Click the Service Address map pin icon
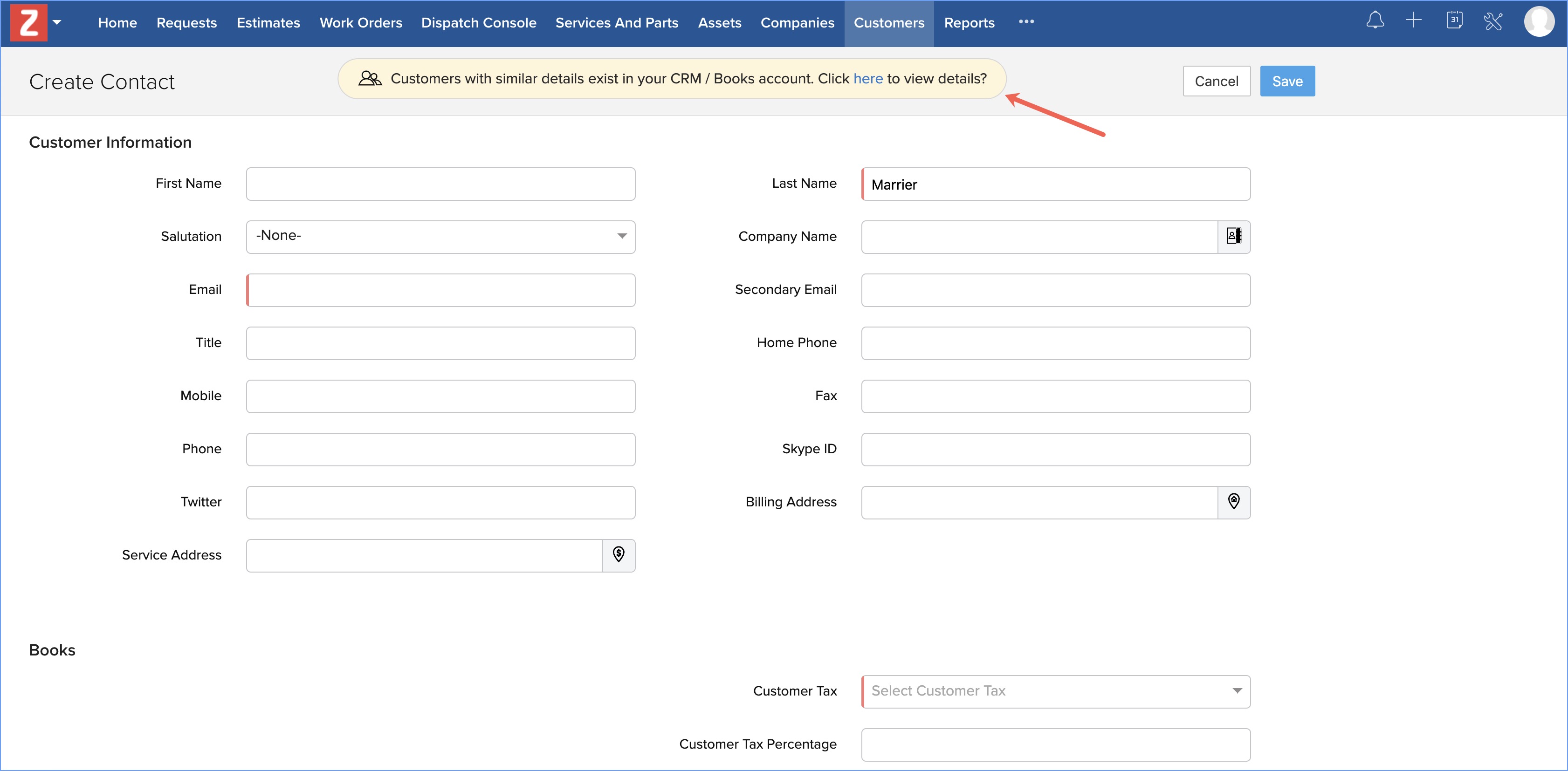1568x771 pixels. pyautogui.click(x=619, y=555)
